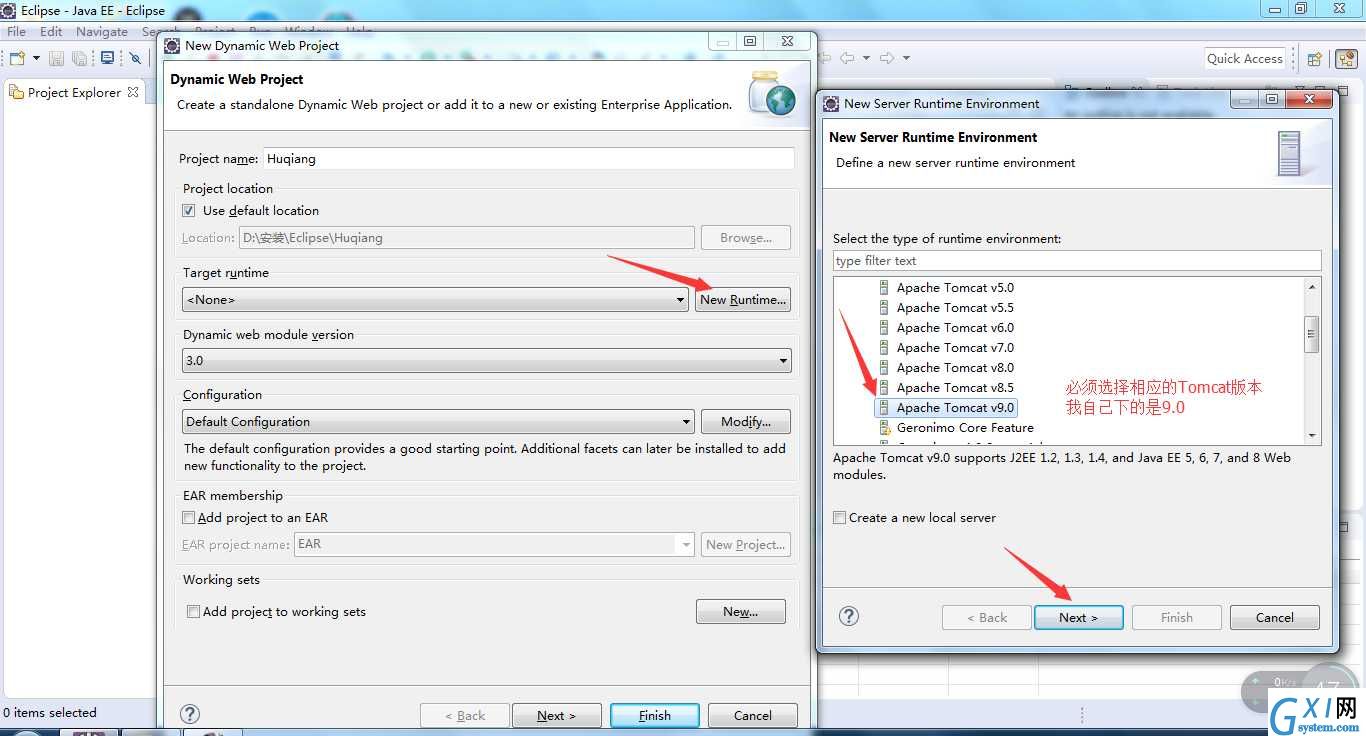This screenshot has width=1366, height=736.
Task: Click the type filter text box
Action: click(1077, 261)
